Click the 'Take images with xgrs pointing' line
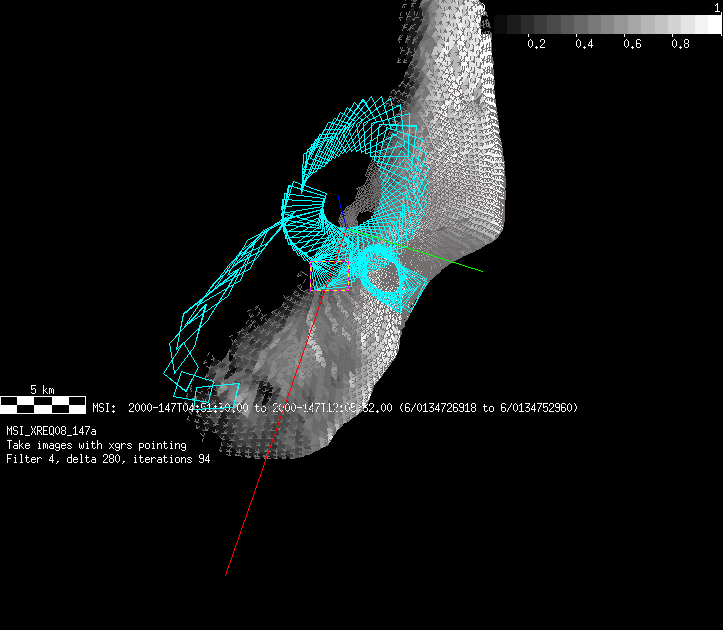Viewport: 723px width, 630px height. tap(96, 445)
